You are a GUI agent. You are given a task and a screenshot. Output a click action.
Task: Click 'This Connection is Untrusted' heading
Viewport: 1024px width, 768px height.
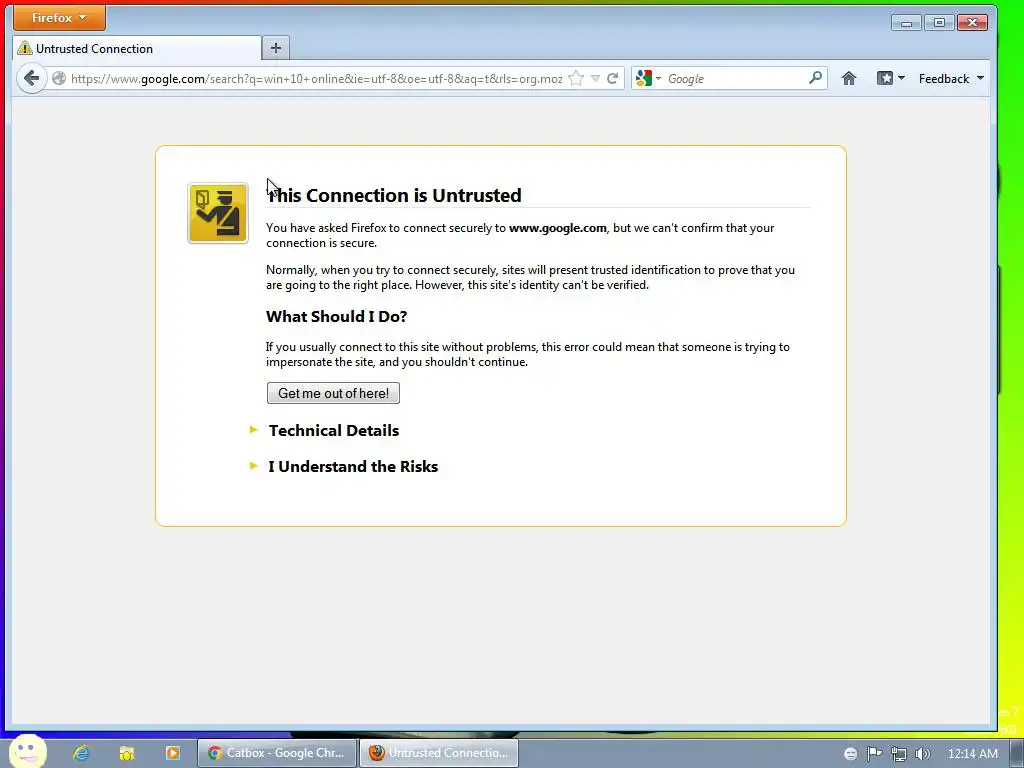click(394, 195)
